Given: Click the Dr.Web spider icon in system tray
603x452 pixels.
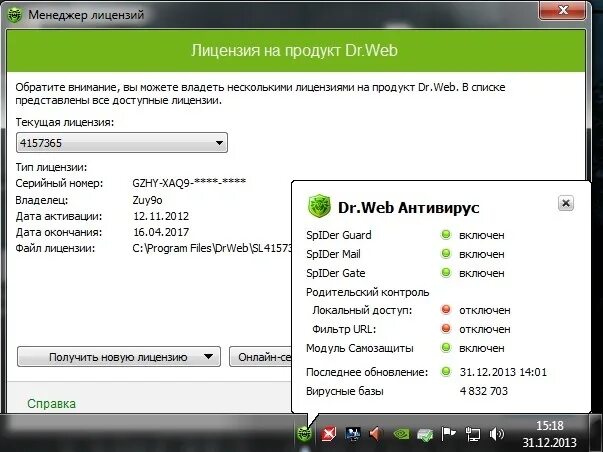Looking at the screenshot, I should pos(304,434).
